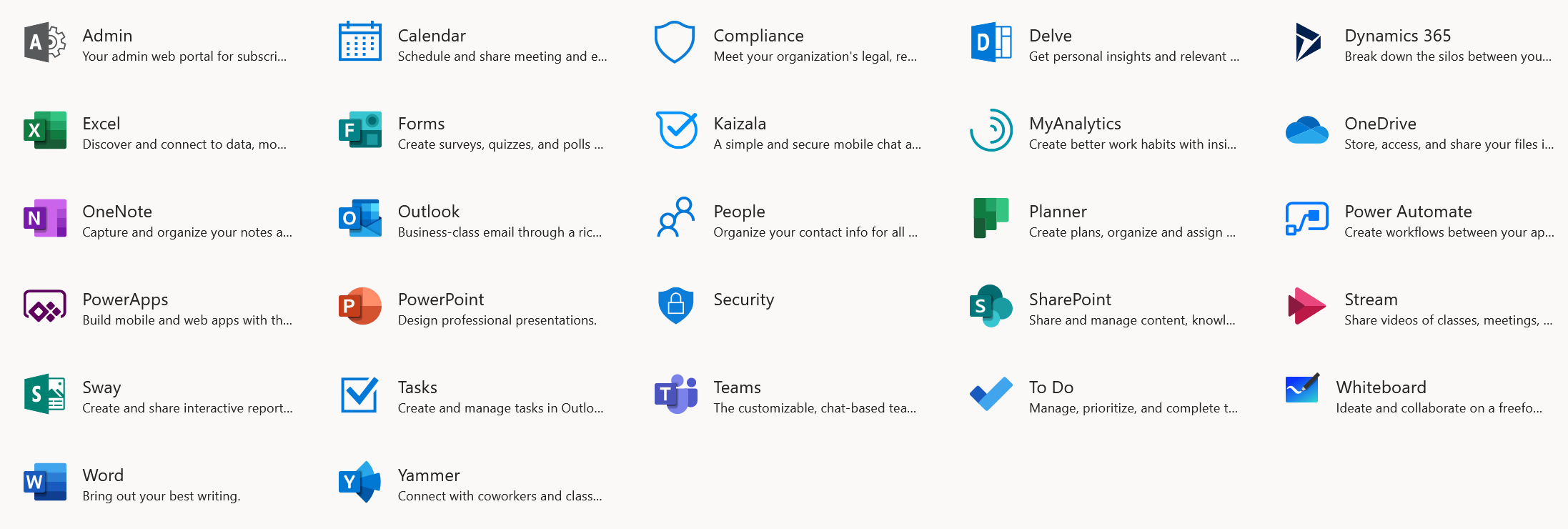
Task: Open the Admin app icon
Action: [x=45, y=42]
